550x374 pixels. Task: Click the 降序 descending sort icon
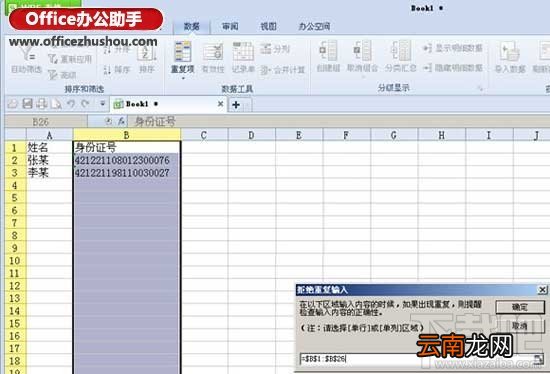click(107, 70)
